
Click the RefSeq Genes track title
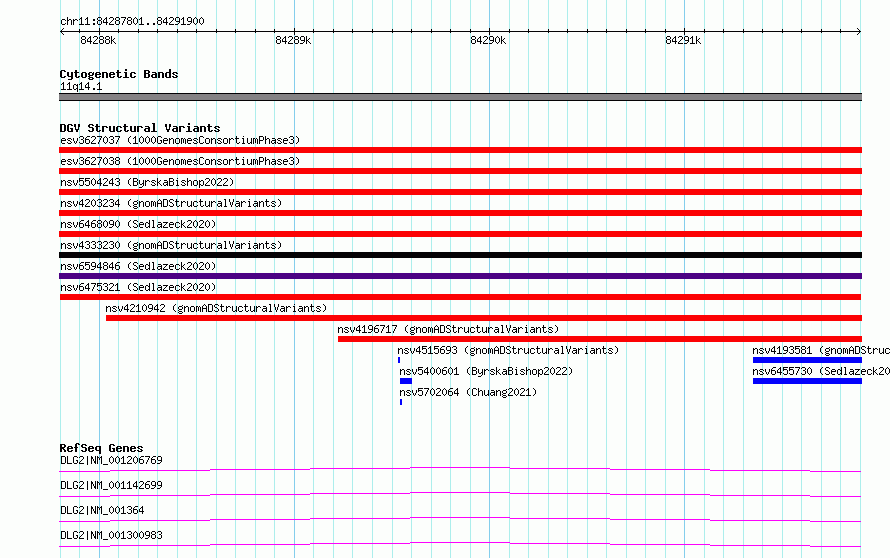101,448
